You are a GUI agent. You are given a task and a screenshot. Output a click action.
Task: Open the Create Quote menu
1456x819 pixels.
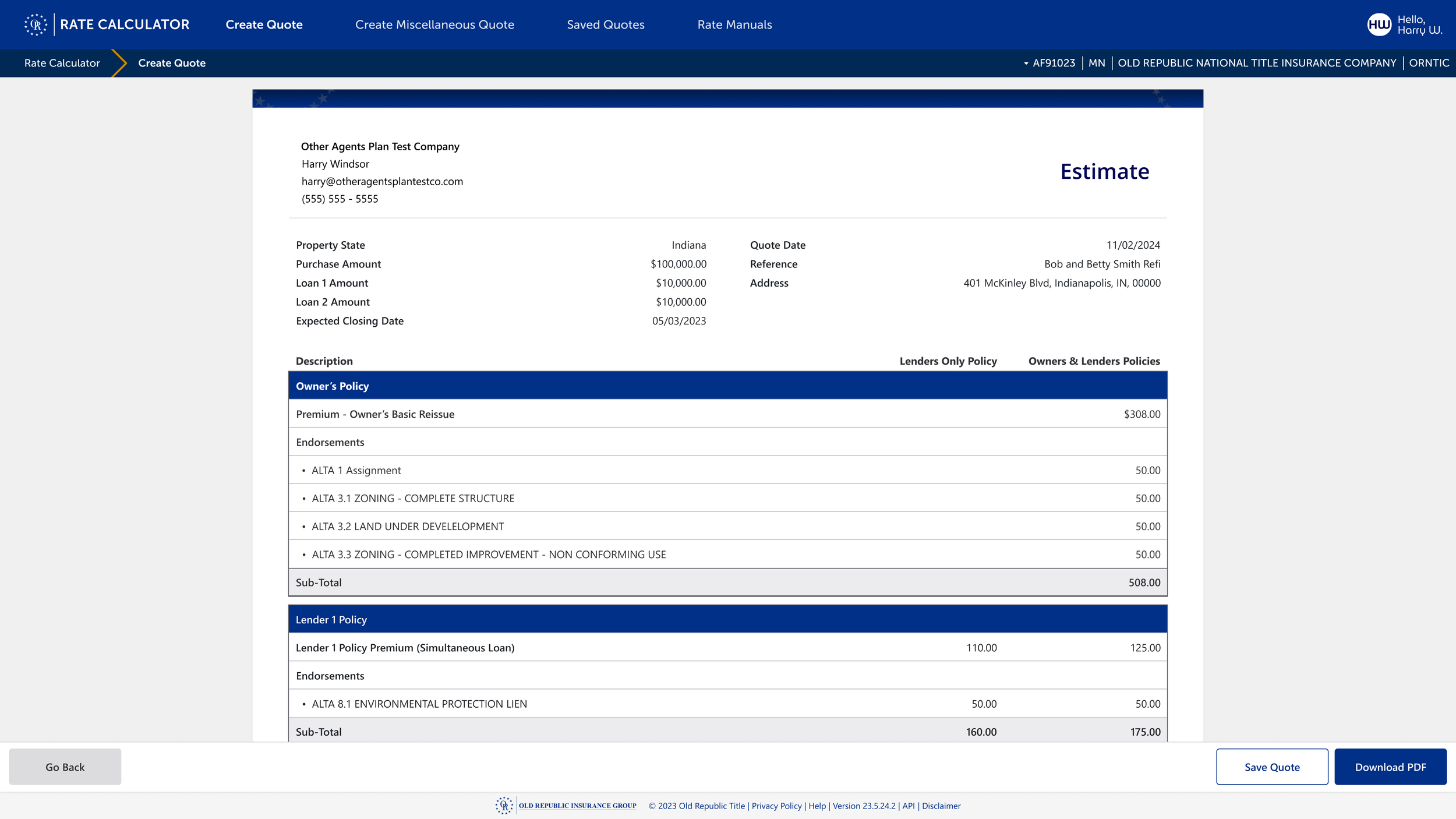(264, 24)
